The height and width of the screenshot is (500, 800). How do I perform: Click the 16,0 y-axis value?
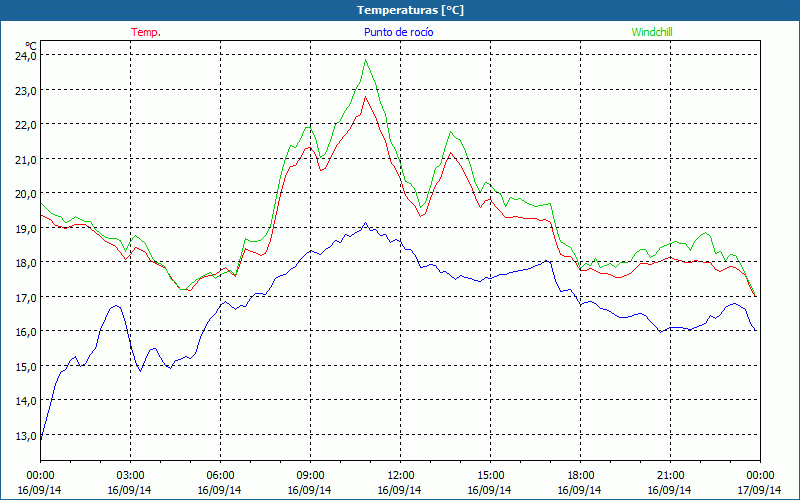click(26, 332)
